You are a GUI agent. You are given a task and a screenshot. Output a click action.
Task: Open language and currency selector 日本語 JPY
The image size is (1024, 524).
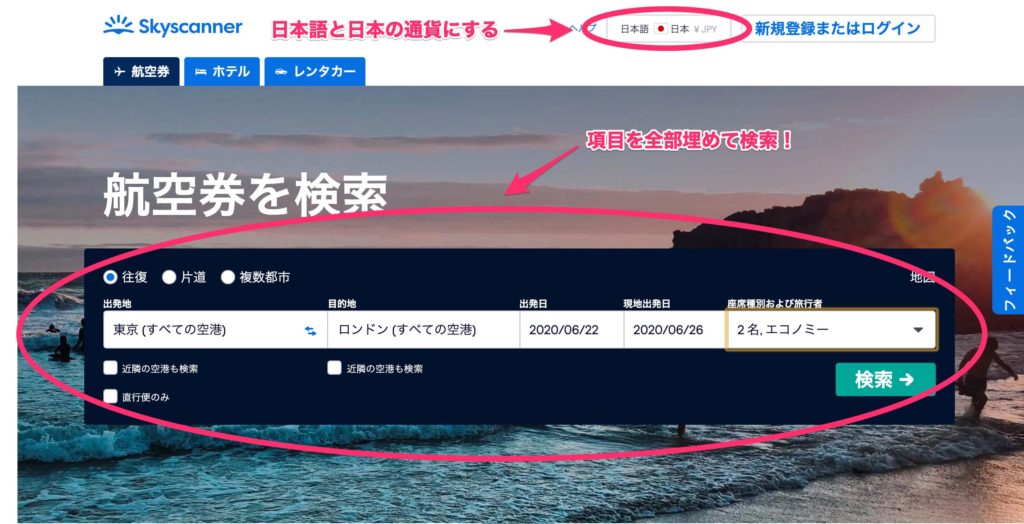coord(668,29)
